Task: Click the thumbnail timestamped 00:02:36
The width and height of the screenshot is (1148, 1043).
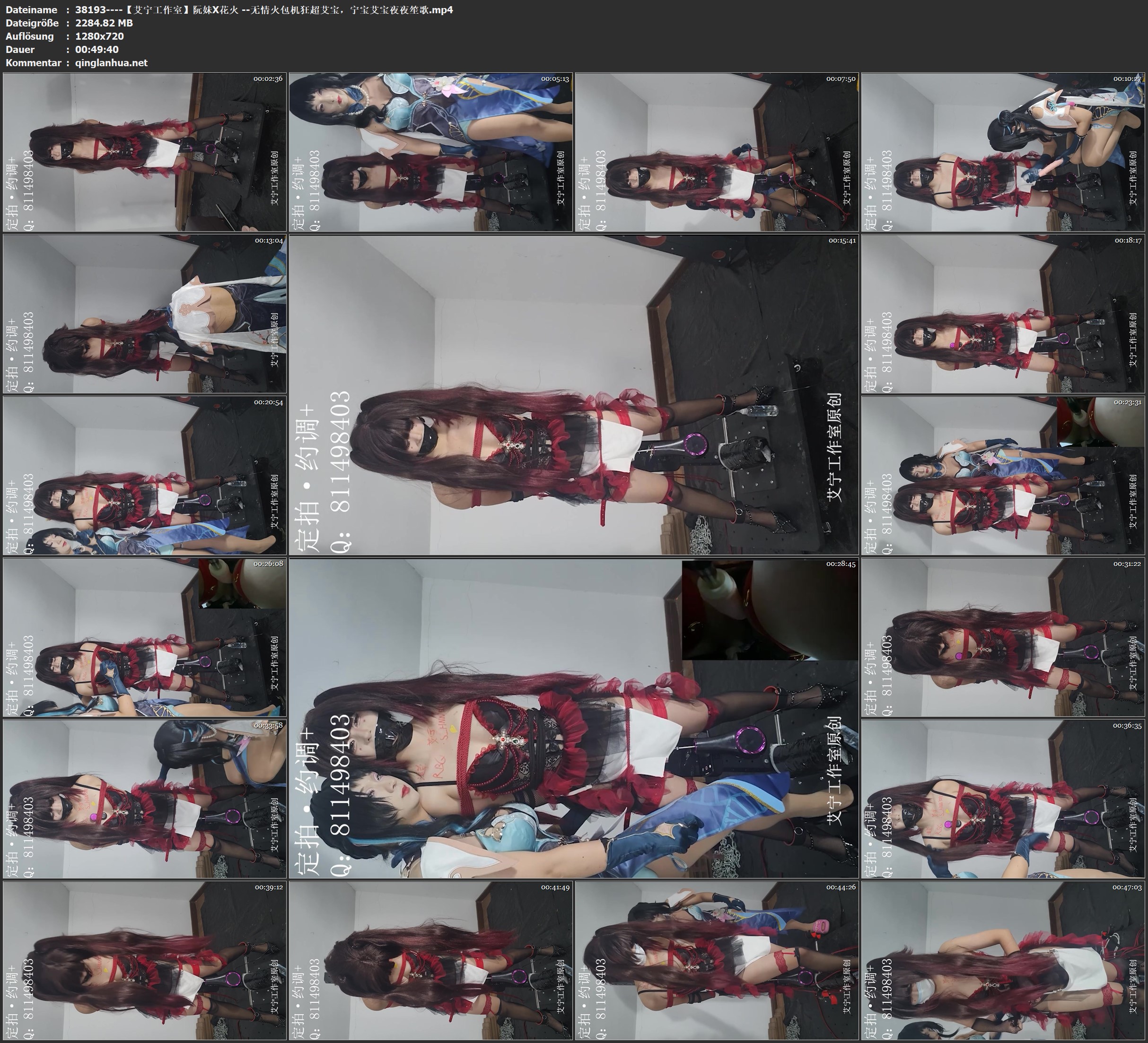Action: 145,152
